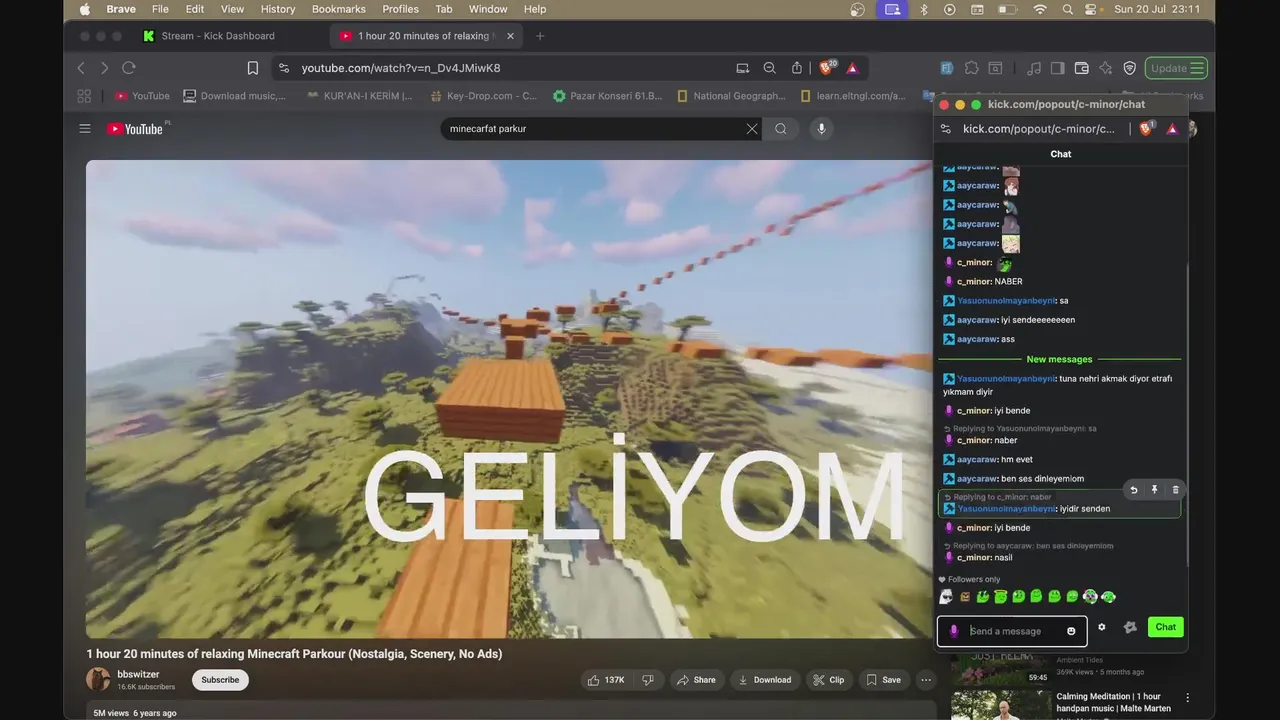
Task: Open Brave Rewards triangle icon in main window
Action: click(x=852, y=68)
